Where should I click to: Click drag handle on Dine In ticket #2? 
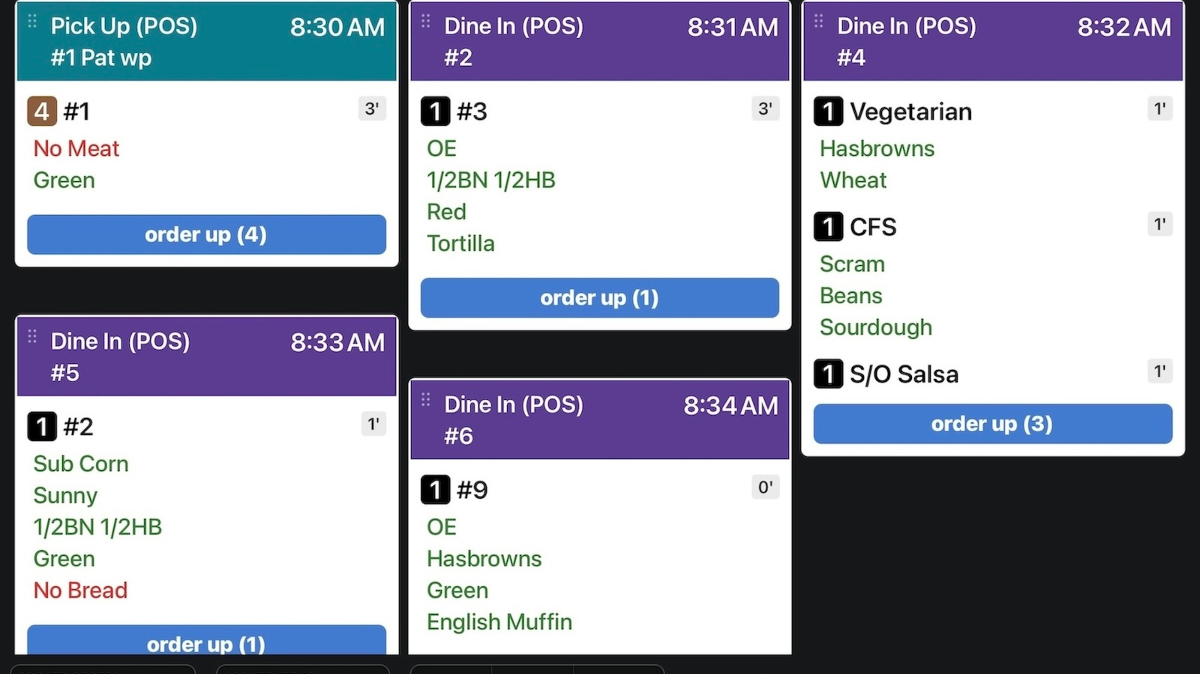(425, 21)
